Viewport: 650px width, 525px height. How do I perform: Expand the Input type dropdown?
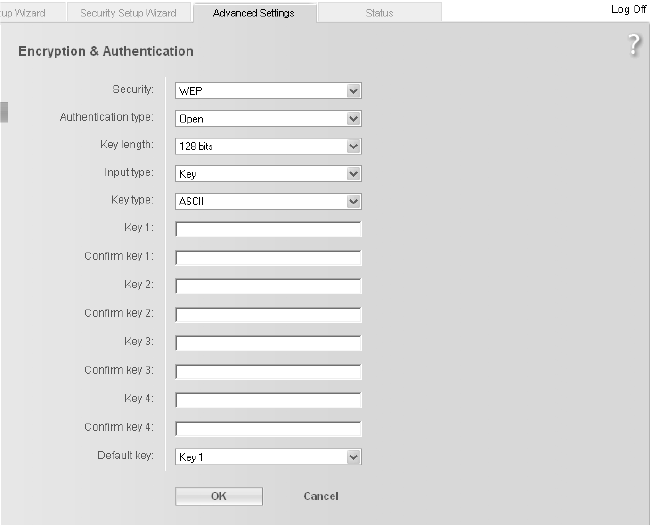(267, 173)
